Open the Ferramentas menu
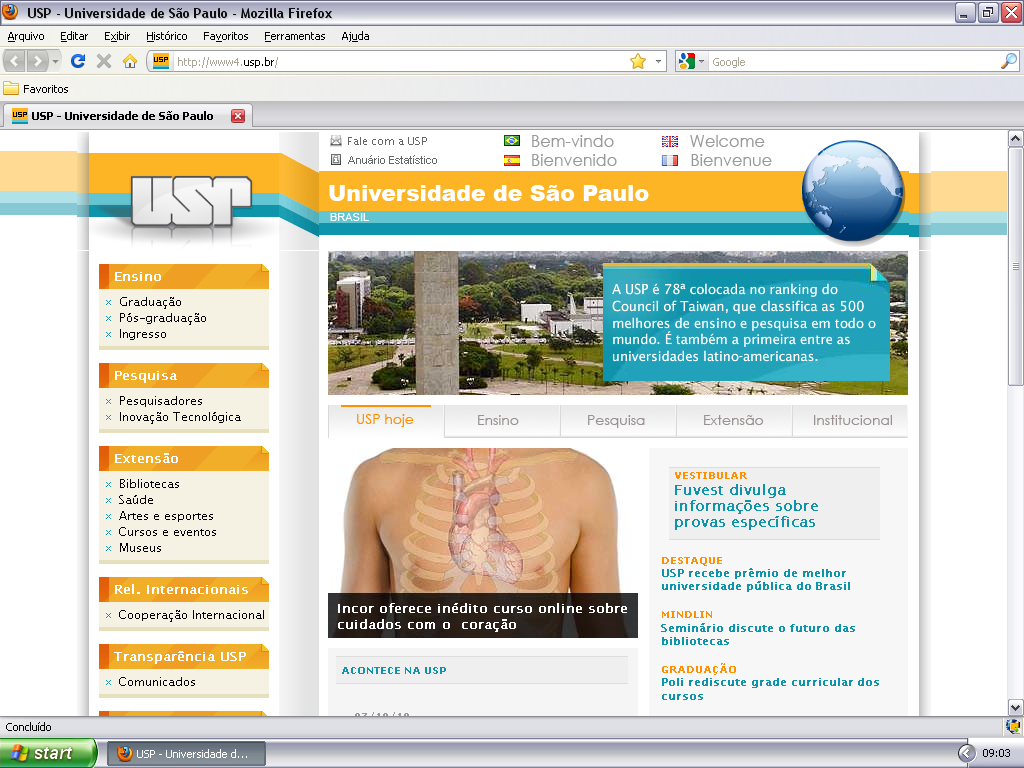Viewport: 1024px width, 768px height. (294, 36)
